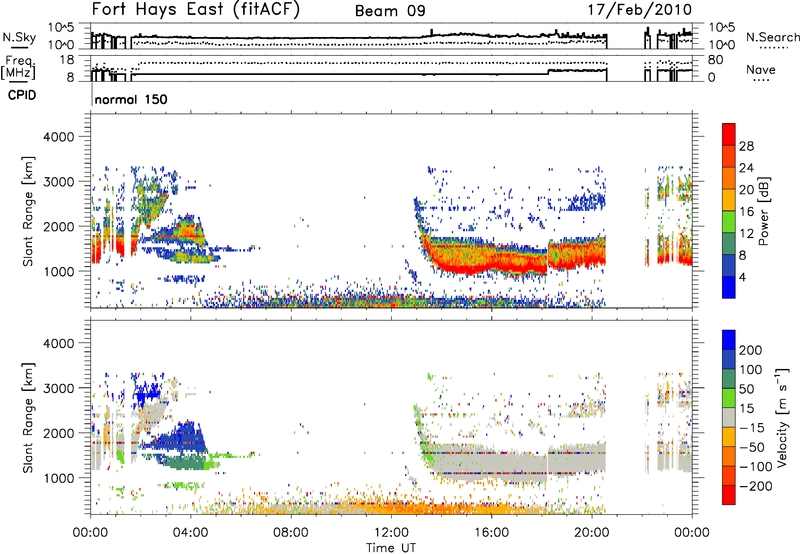Click the '2000' range tick in the velocity panel
Image resolution: width=800 pixels, height=554 pixels.
coord(59,433)
